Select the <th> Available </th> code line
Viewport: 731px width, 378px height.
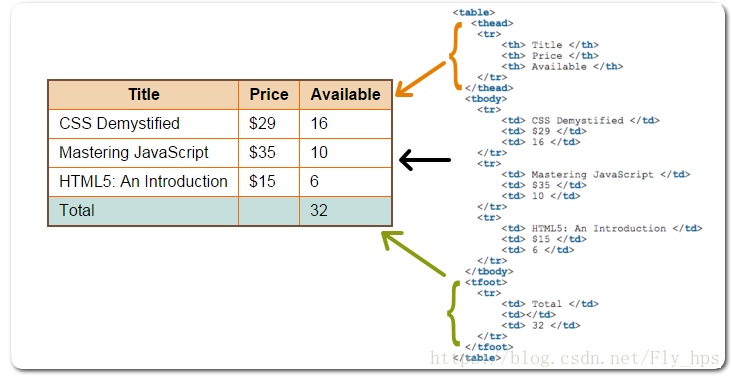562,66
